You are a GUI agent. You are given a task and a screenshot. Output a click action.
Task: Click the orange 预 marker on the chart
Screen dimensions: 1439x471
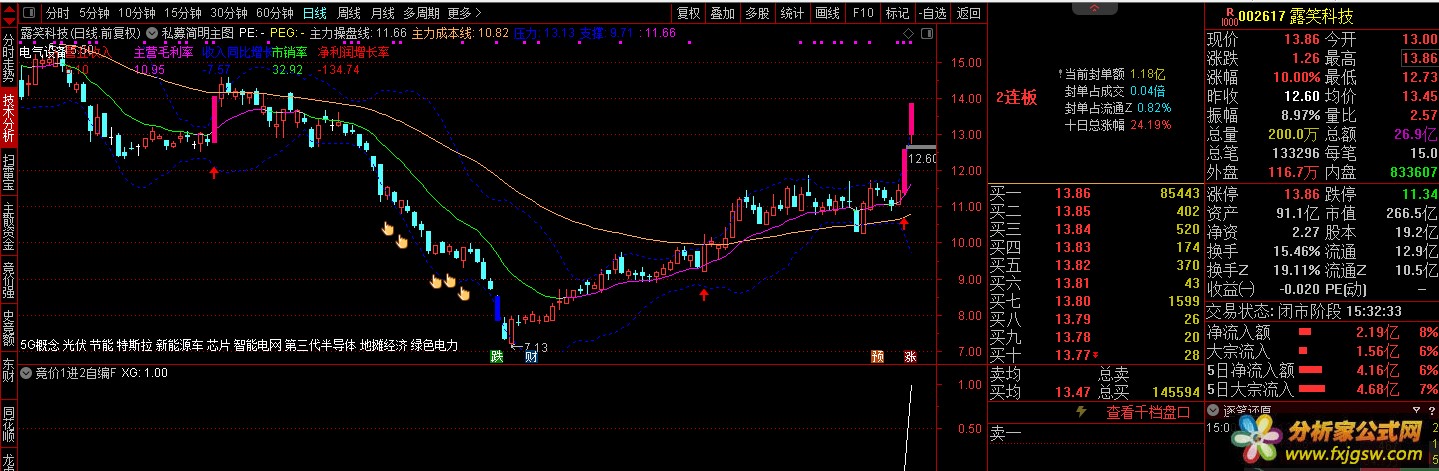tap(877, 357)
